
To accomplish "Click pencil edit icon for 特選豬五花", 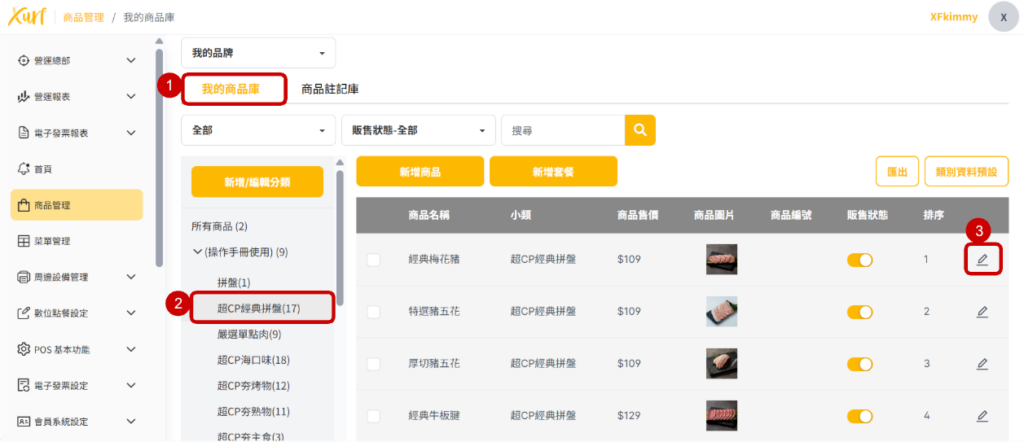I will (x=982, y=312).
